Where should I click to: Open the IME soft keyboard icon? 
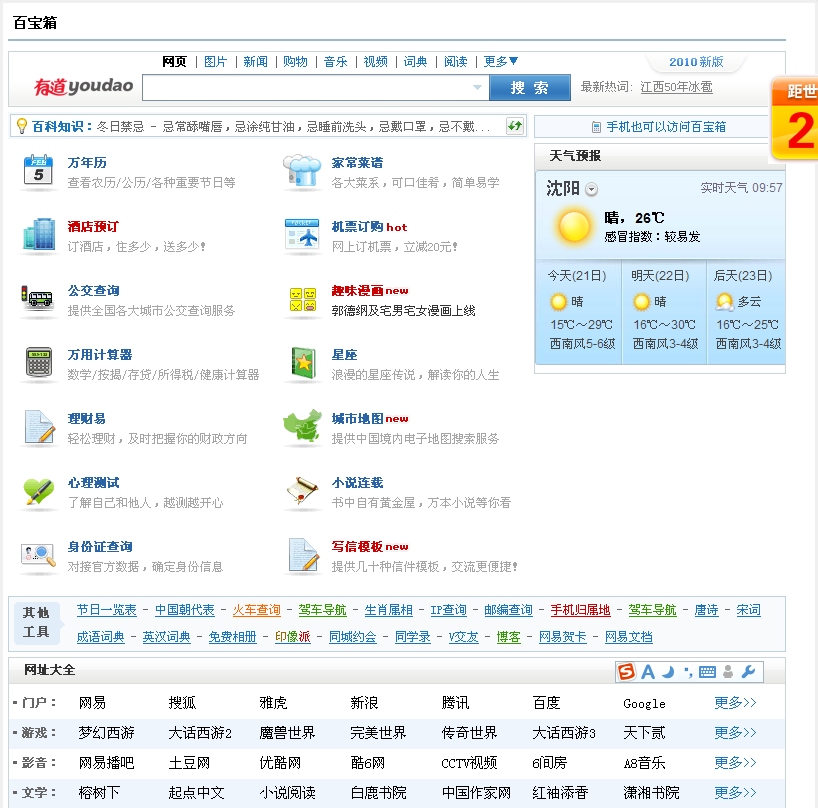click(707, 672)
